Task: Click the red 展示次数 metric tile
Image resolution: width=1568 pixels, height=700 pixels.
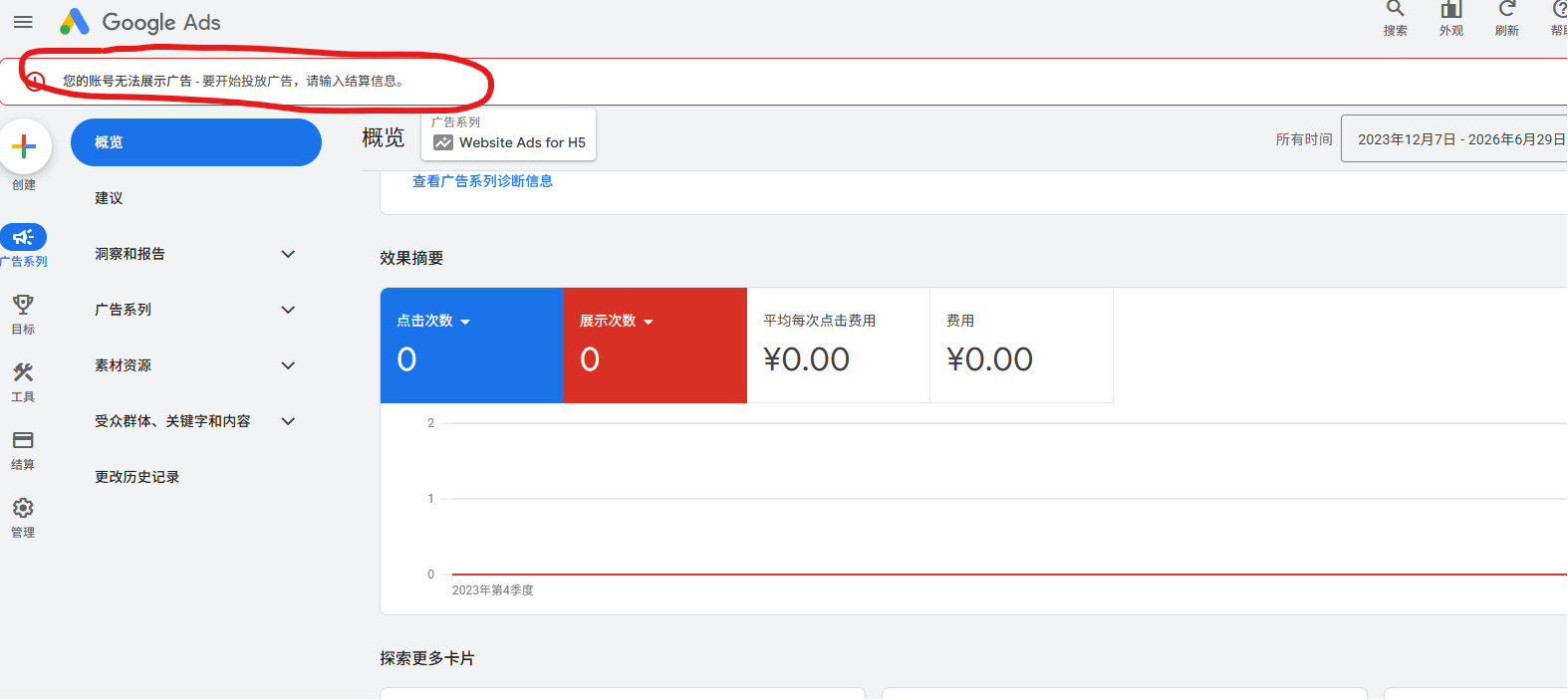Action: [655, 346]
